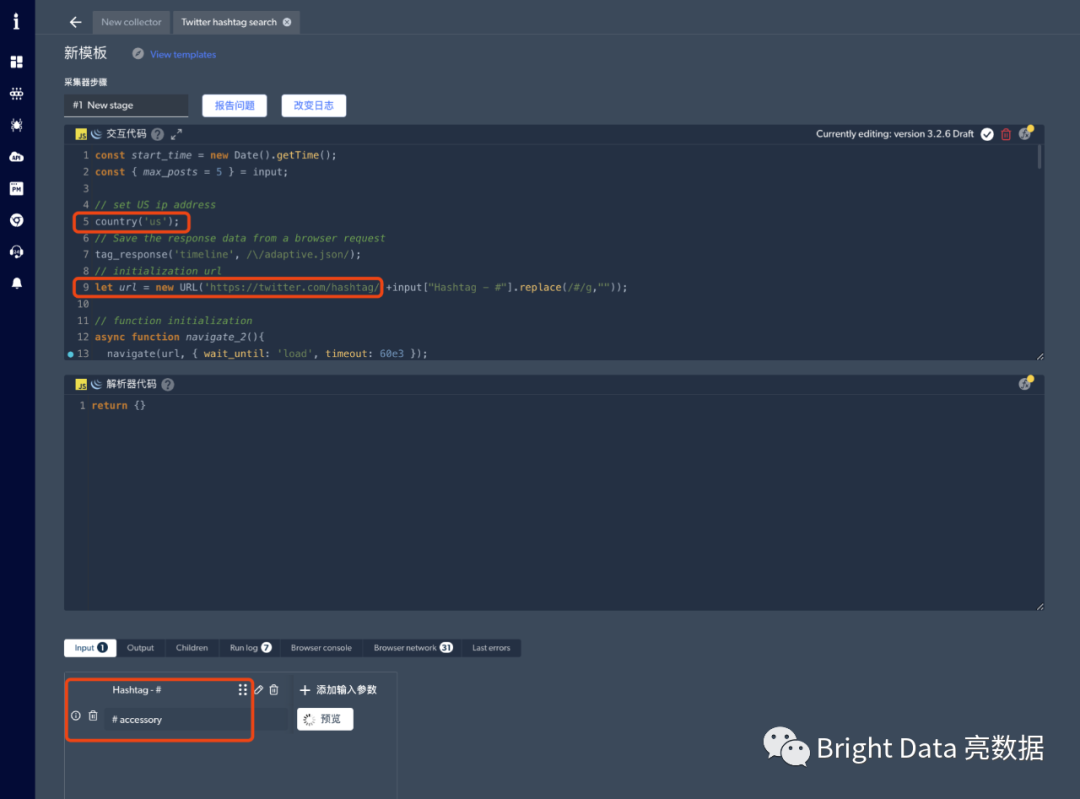Select the Run log tab

click(250, 647)
